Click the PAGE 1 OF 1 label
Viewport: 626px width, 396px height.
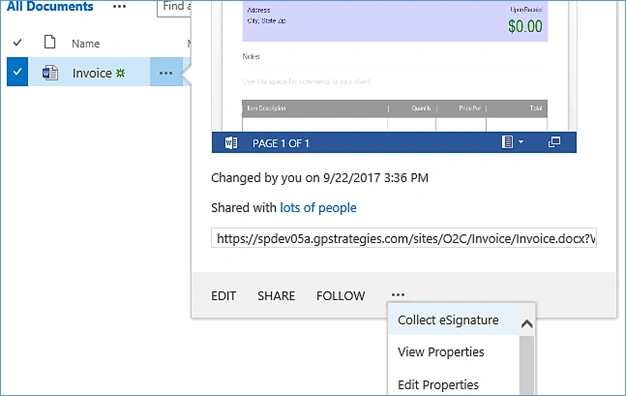click(x=281, y=143)
